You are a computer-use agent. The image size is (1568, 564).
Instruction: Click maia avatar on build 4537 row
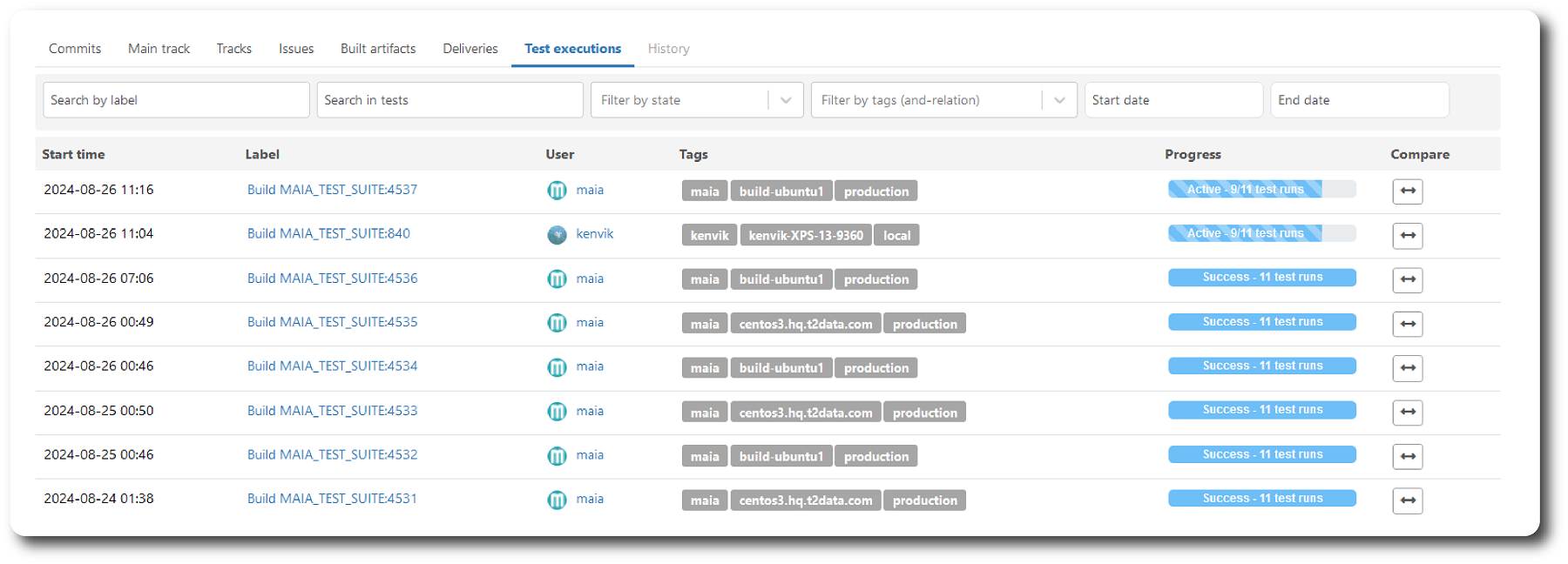[x=557, y=191]
